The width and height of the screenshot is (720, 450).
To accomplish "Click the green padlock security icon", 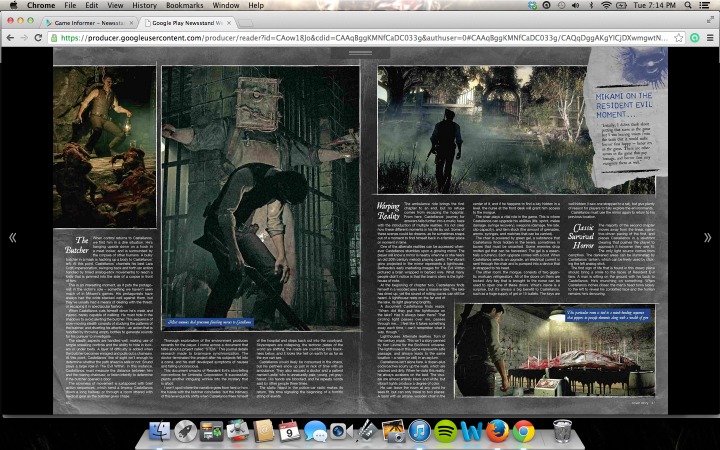I will coord(54,38).
